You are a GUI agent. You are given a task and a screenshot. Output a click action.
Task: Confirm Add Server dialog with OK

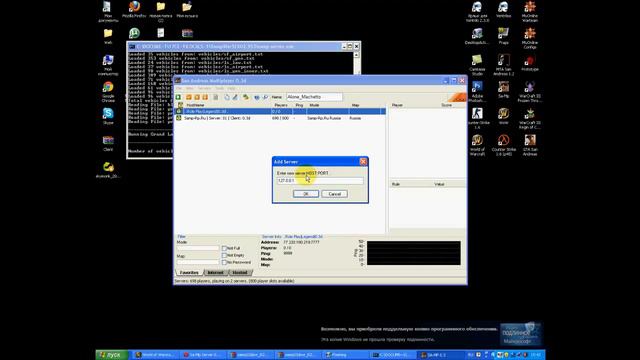tap(306, 194)
